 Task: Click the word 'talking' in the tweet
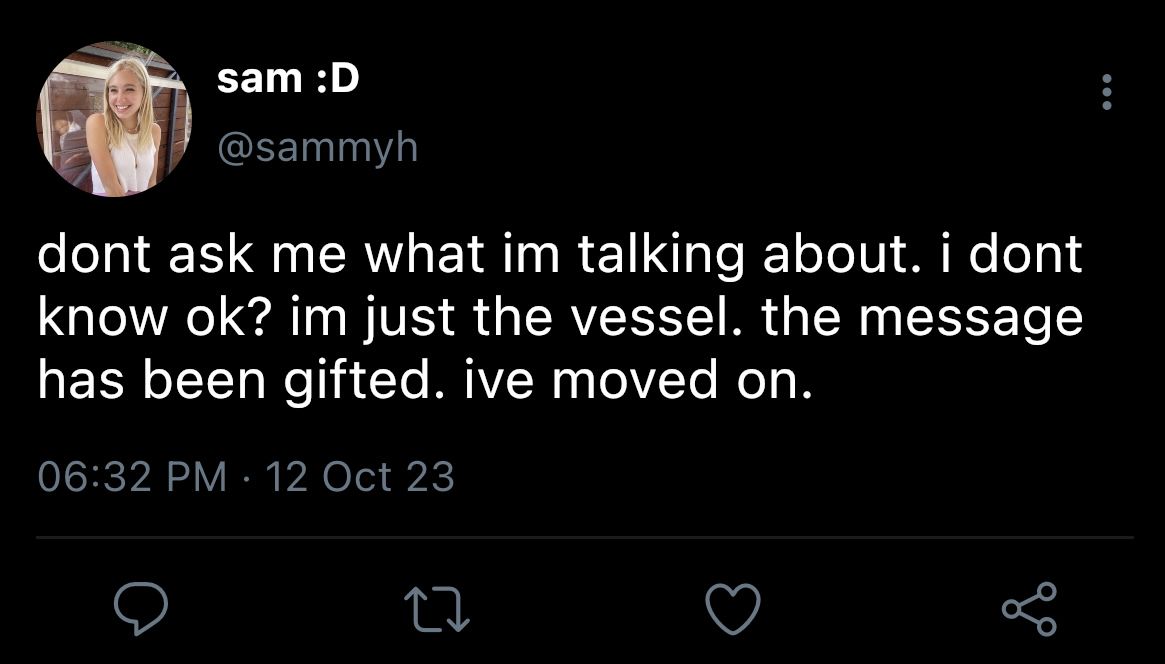click(x=660, y=255)
